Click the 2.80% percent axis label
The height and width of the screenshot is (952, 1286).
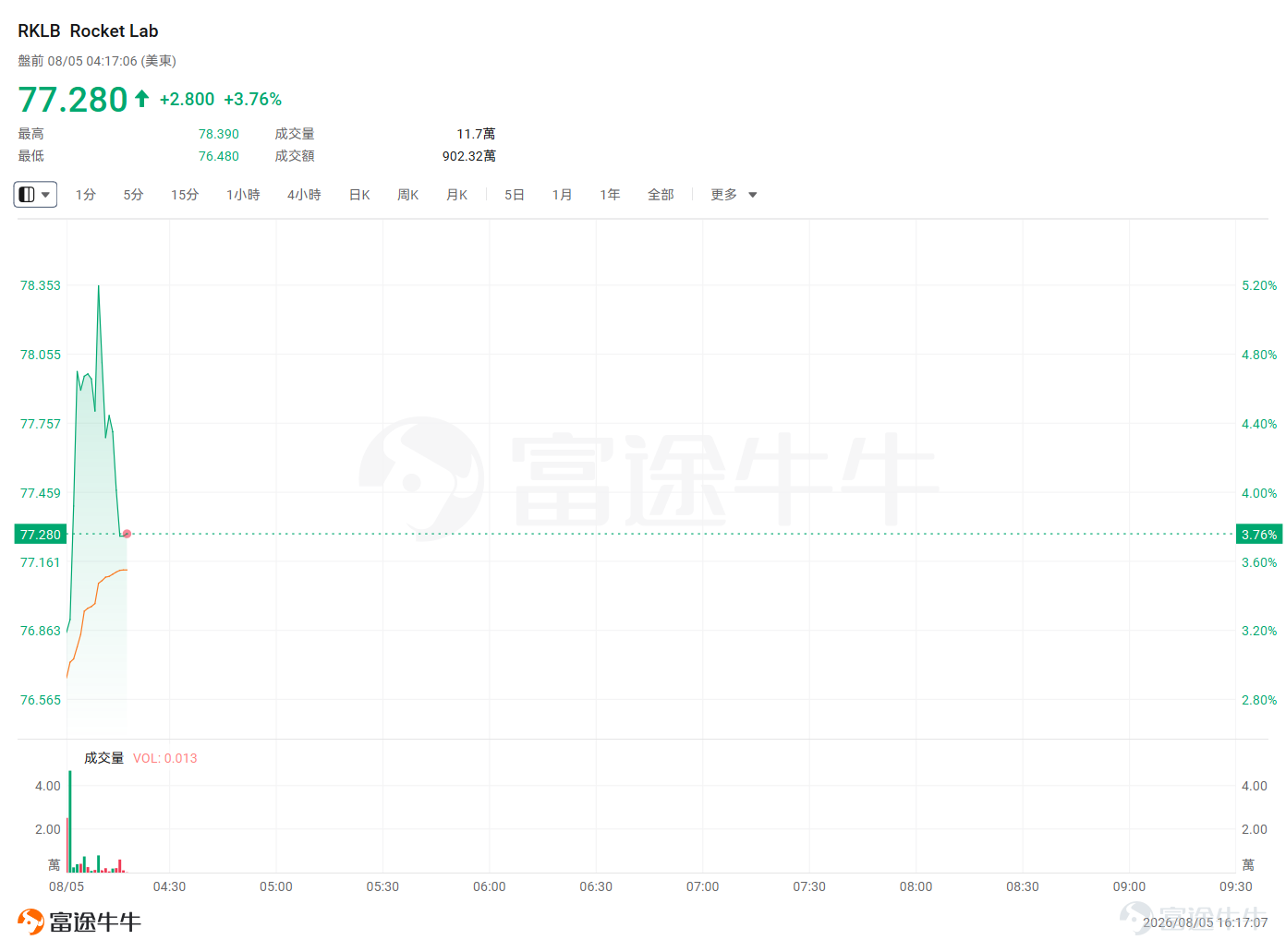(x=1259, y=700)
